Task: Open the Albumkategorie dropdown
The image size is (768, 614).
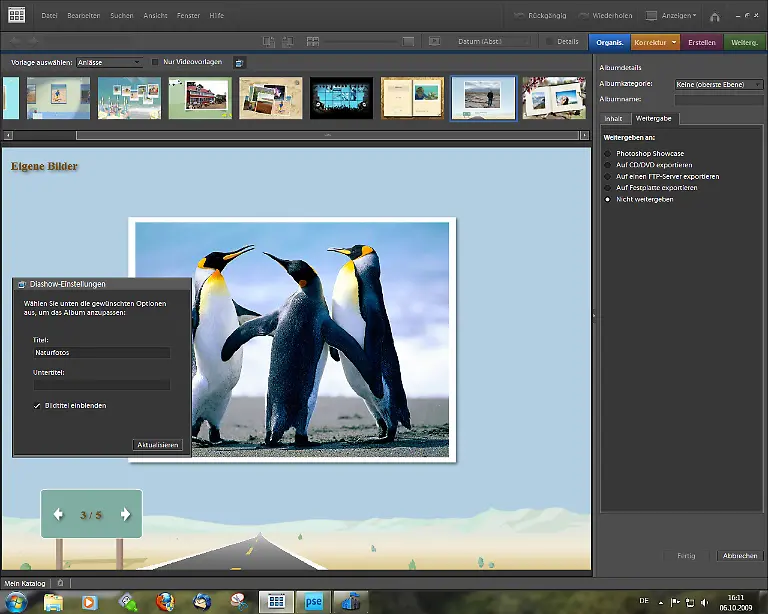Action: (718, 85)
